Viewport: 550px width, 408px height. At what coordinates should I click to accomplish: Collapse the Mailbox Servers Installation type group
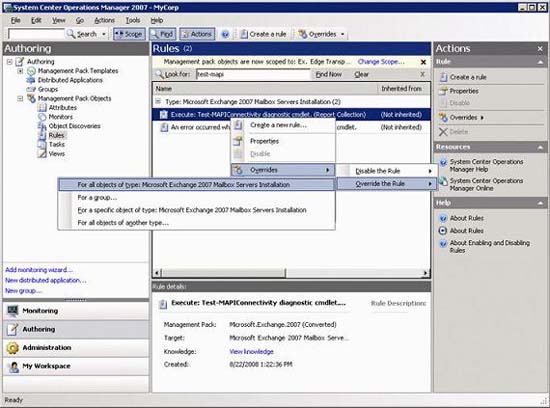tap(158, 101)
